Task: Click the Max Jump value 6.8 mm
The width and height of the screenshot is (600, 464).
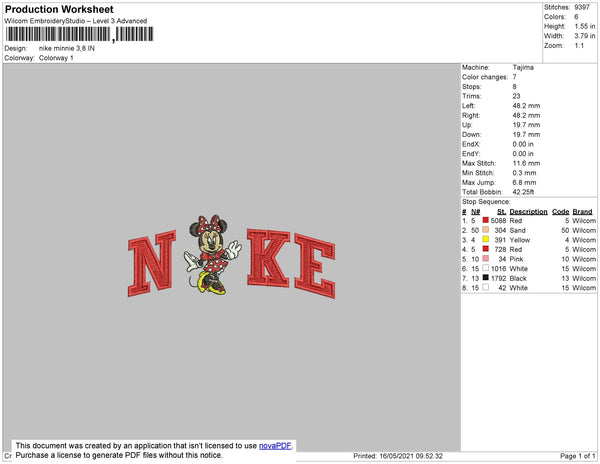Action: click(x=524, y=182)
